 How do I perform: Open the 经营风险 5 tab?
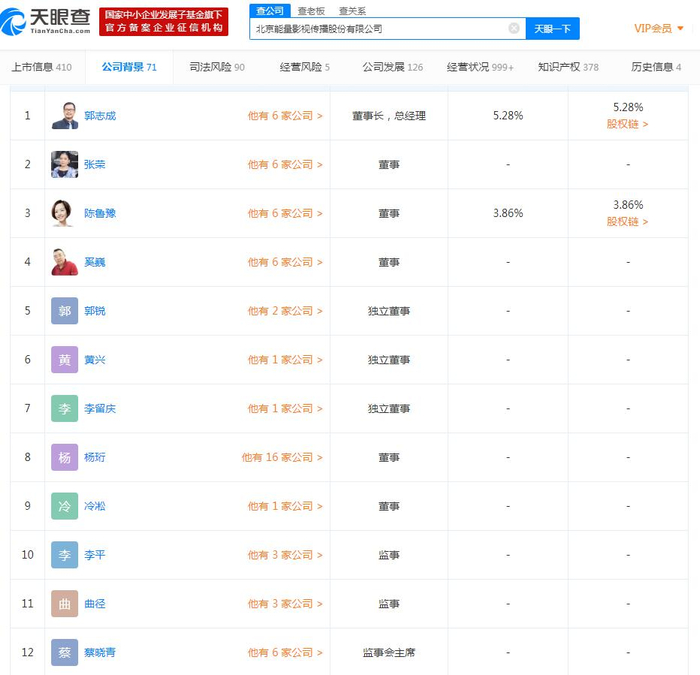pos(304,67)
